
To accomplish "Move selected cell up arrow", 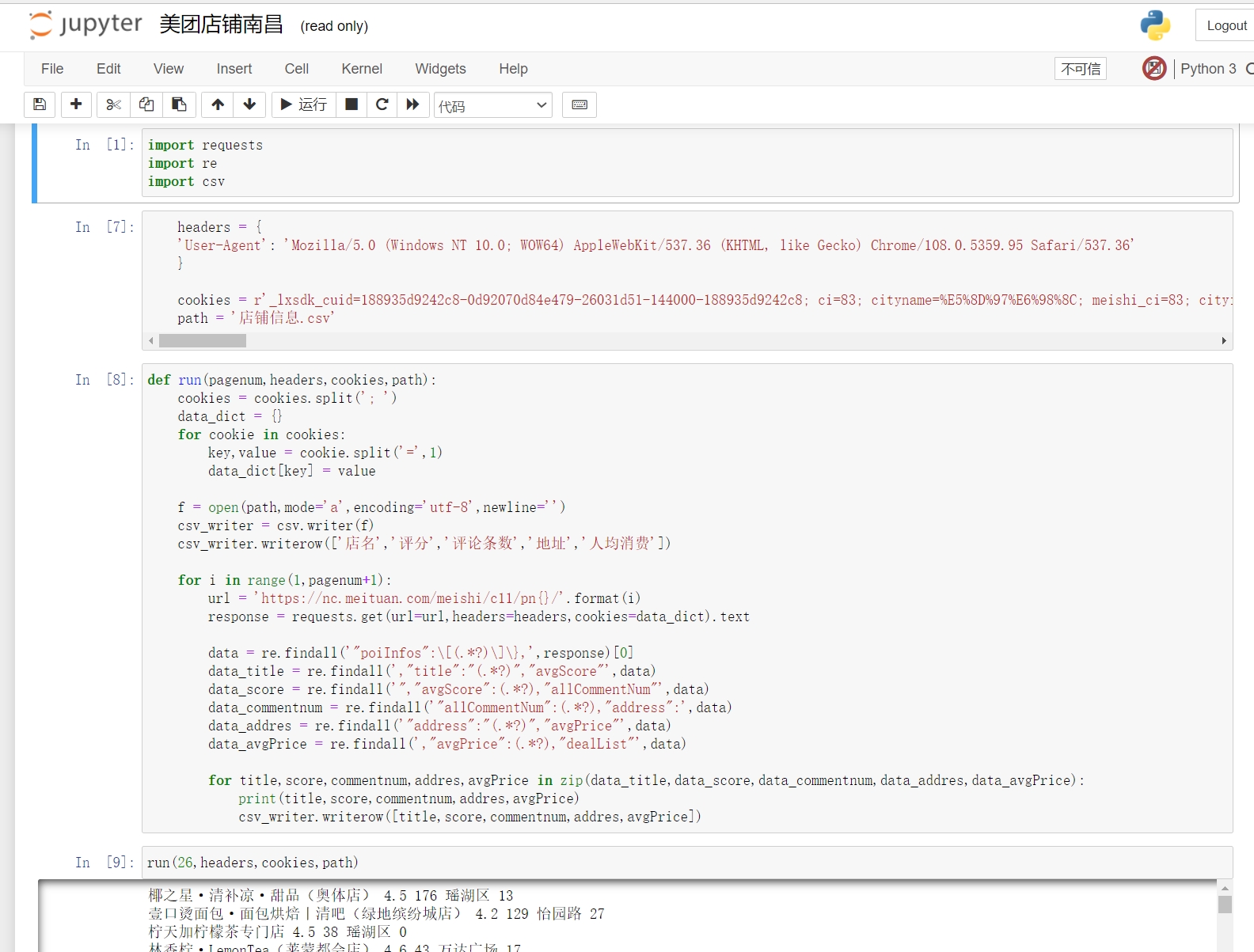I will point(218,104).
